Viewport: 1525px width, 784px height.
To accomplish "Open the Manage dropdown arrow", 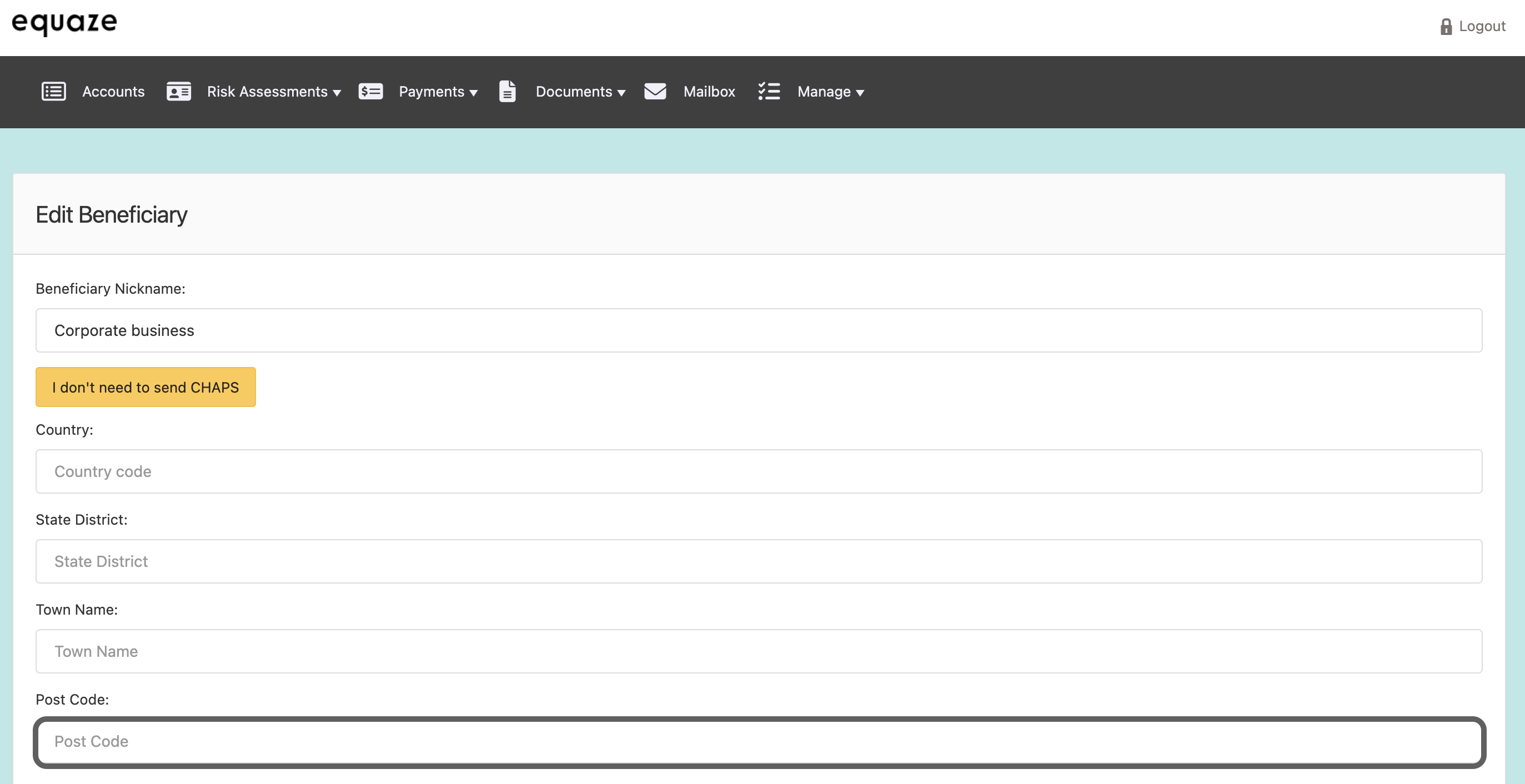I will tap(860, 93).
